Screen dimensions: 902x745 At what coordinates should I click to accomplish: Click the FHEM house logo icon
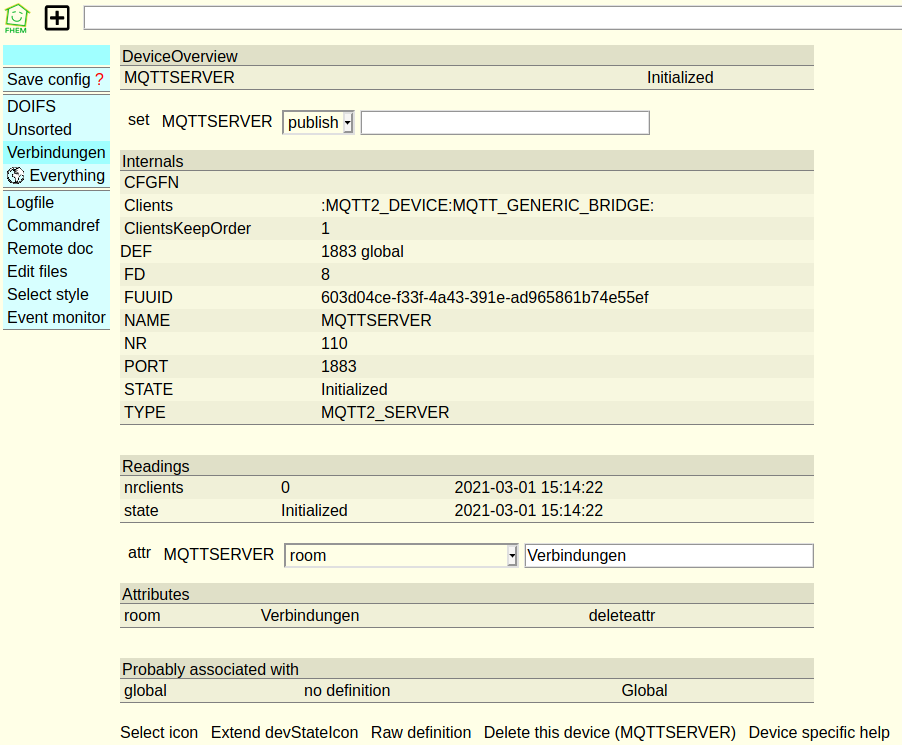[x=17, y=18]
